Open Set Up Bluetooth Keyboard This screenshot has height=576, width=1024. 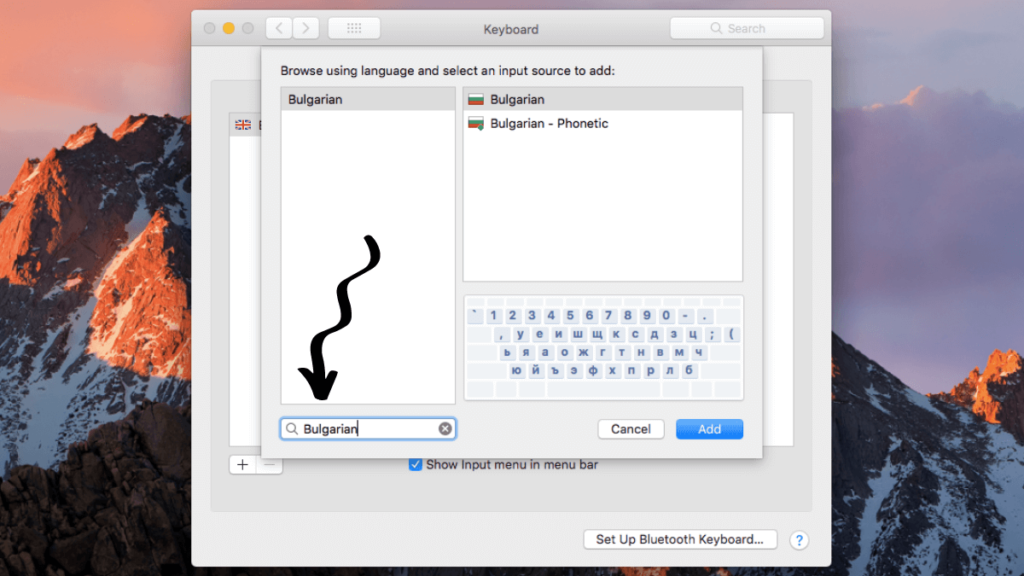pos(679,539)
